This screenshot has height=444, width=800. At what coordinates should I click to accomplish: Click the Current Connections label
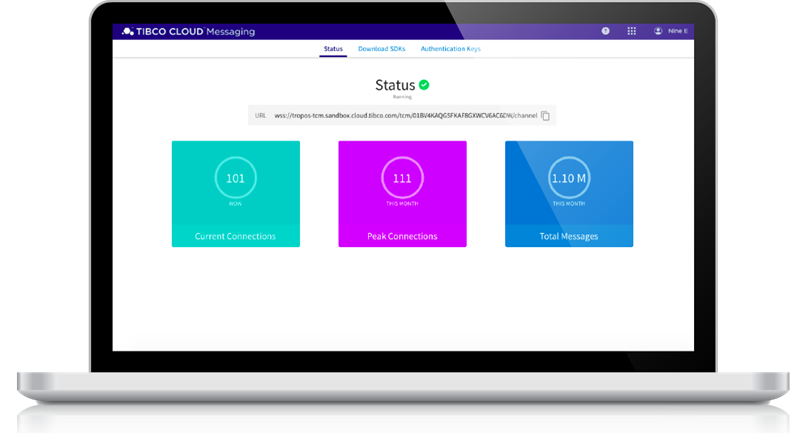click(235, 236)
